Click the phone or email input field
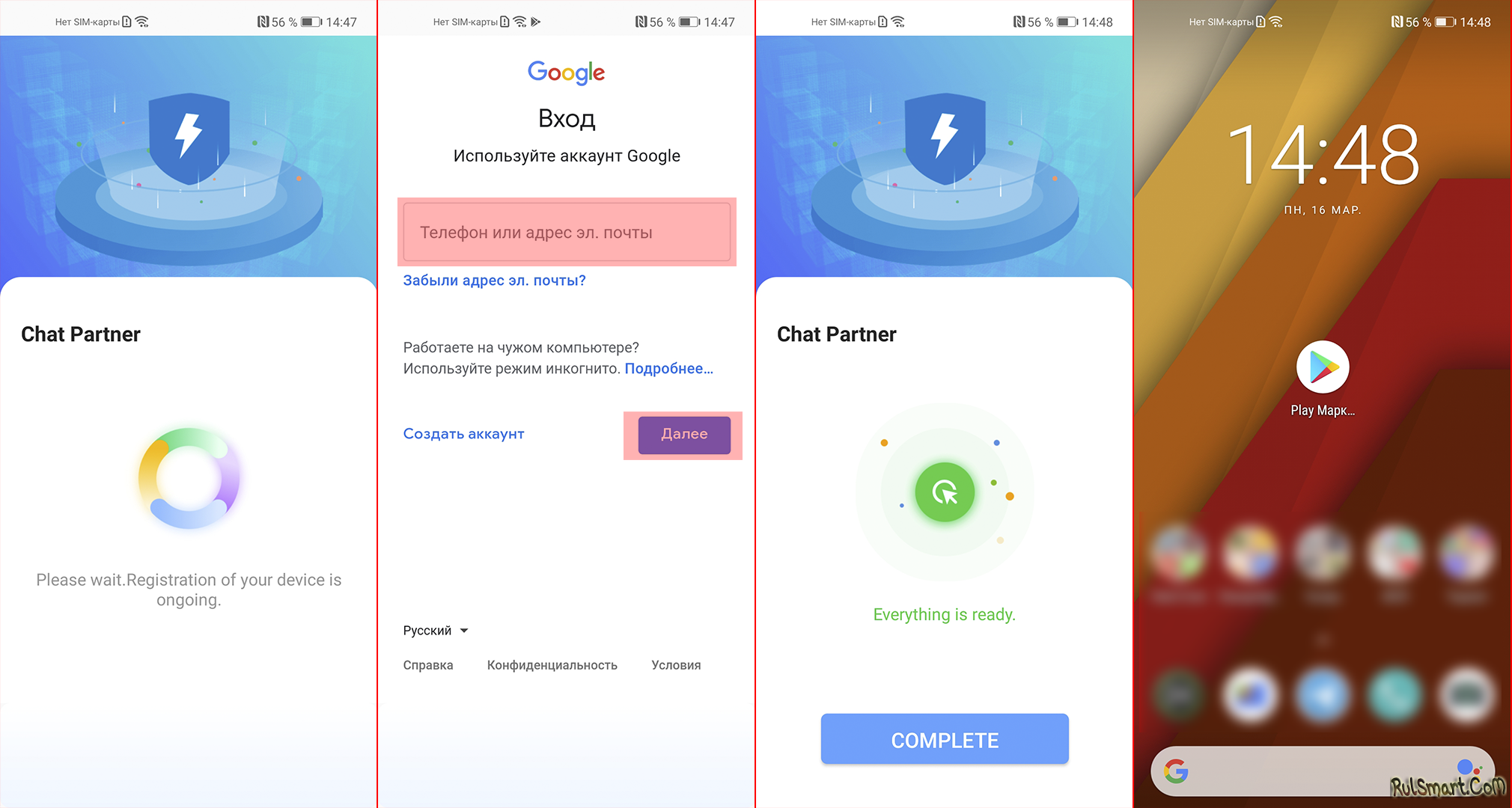The width and height of the screenshot is (1512, 808). (567, 231)
